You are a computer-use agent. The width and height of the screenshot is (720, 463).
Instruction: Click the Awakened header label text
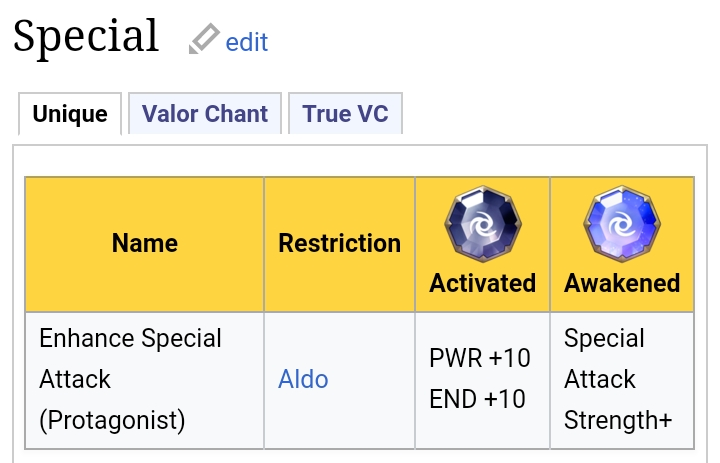click(x=622, y=283)
